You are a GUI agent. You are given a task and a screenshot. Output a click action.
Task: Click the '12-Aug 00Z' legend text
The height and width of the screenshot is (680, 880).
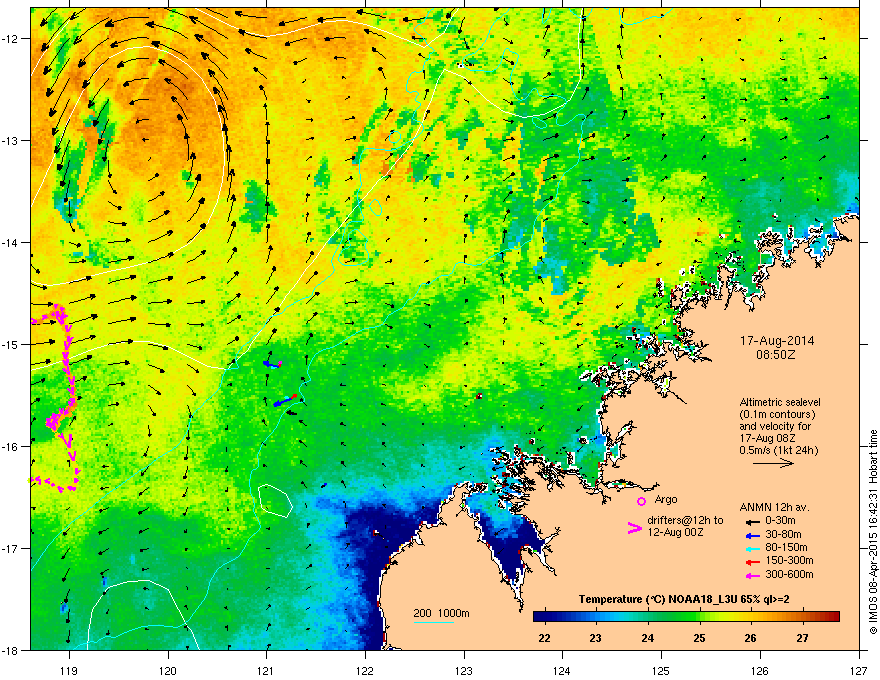(x=675, y=532)
